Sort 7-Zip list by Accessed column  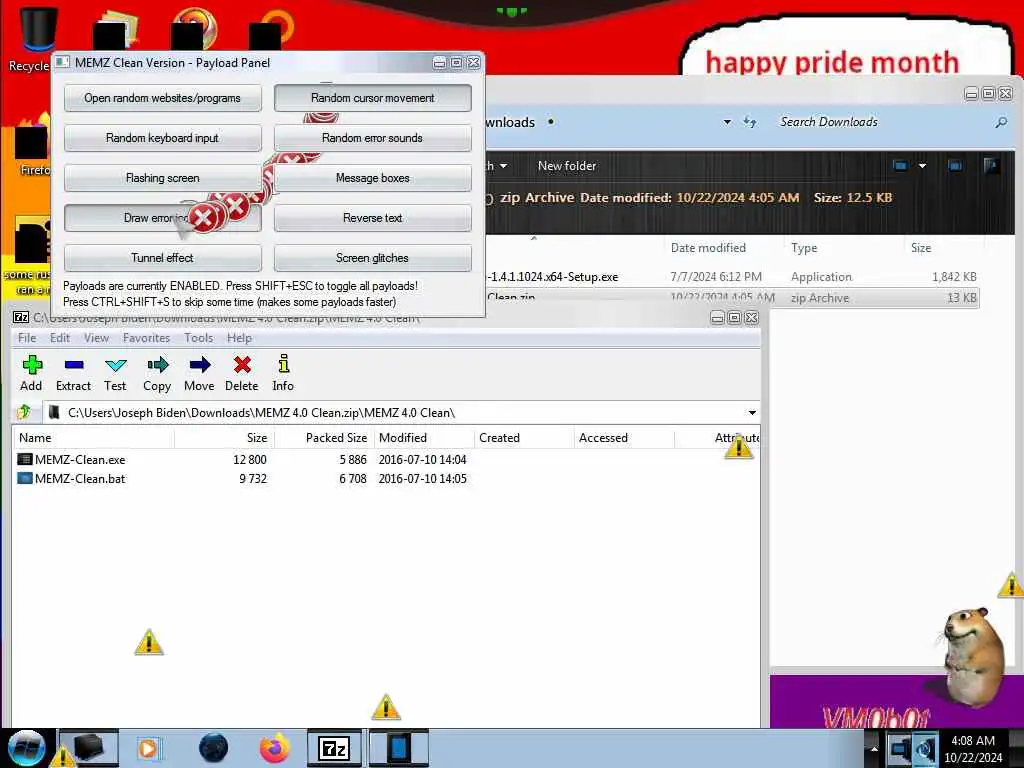tap(624, 438)
